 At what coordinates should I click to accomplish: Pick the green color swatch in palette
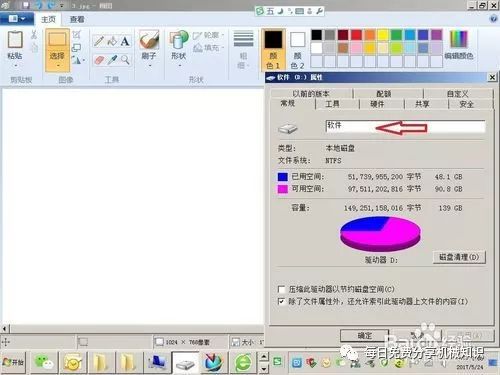tap(396, 35)
